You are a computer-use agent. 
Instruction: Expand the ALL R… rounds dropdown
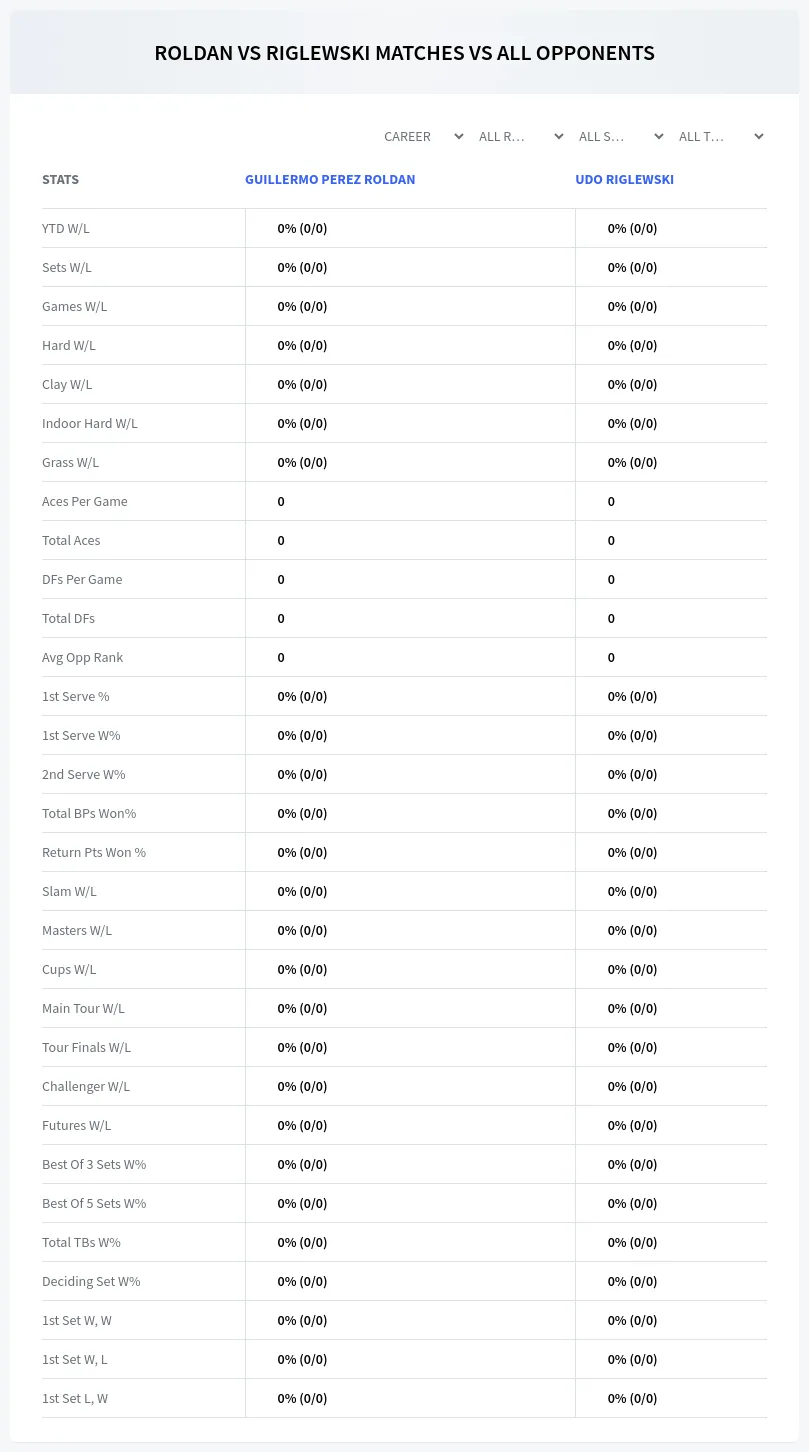tap(520, 136)
